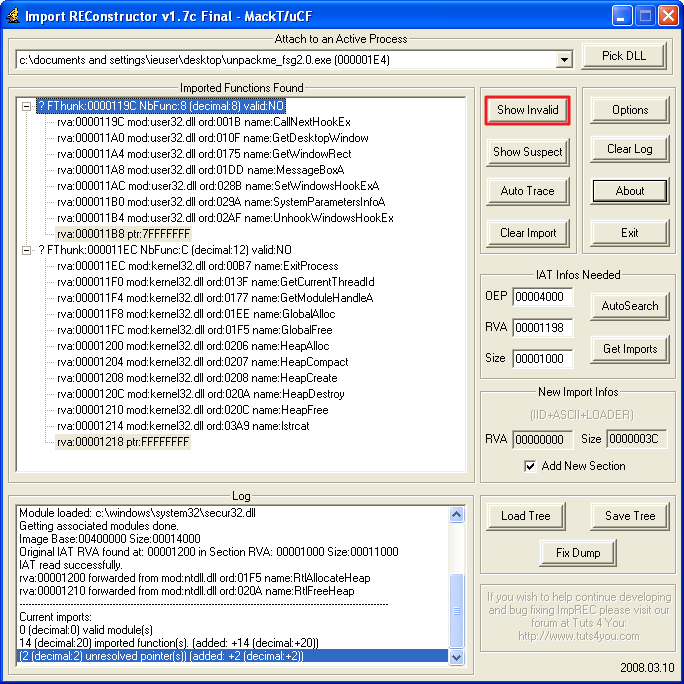
Task: Click the IAT RVA field 00001198
Action: coord(542,328)
